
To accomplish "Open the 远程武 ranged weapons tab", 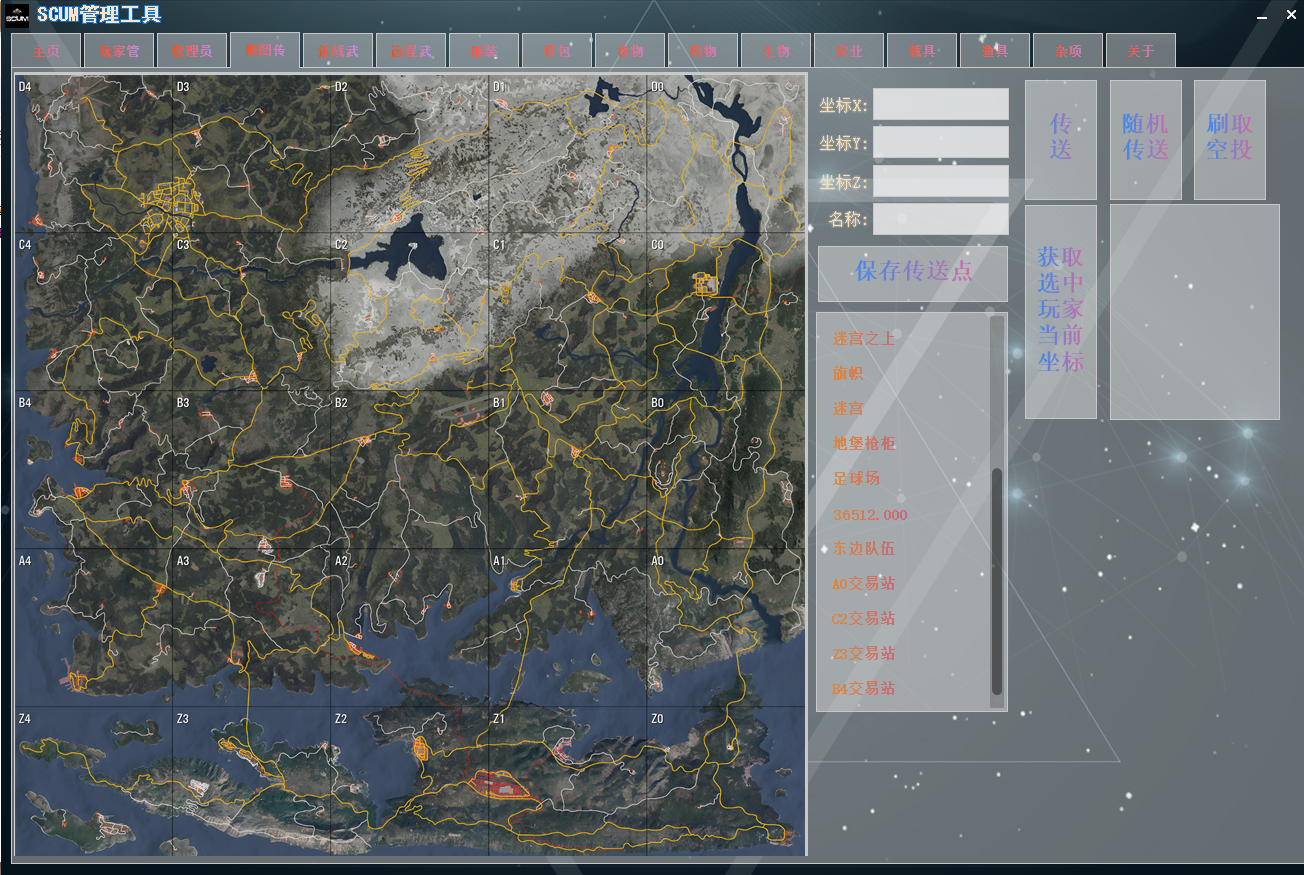I will point(411,51).
